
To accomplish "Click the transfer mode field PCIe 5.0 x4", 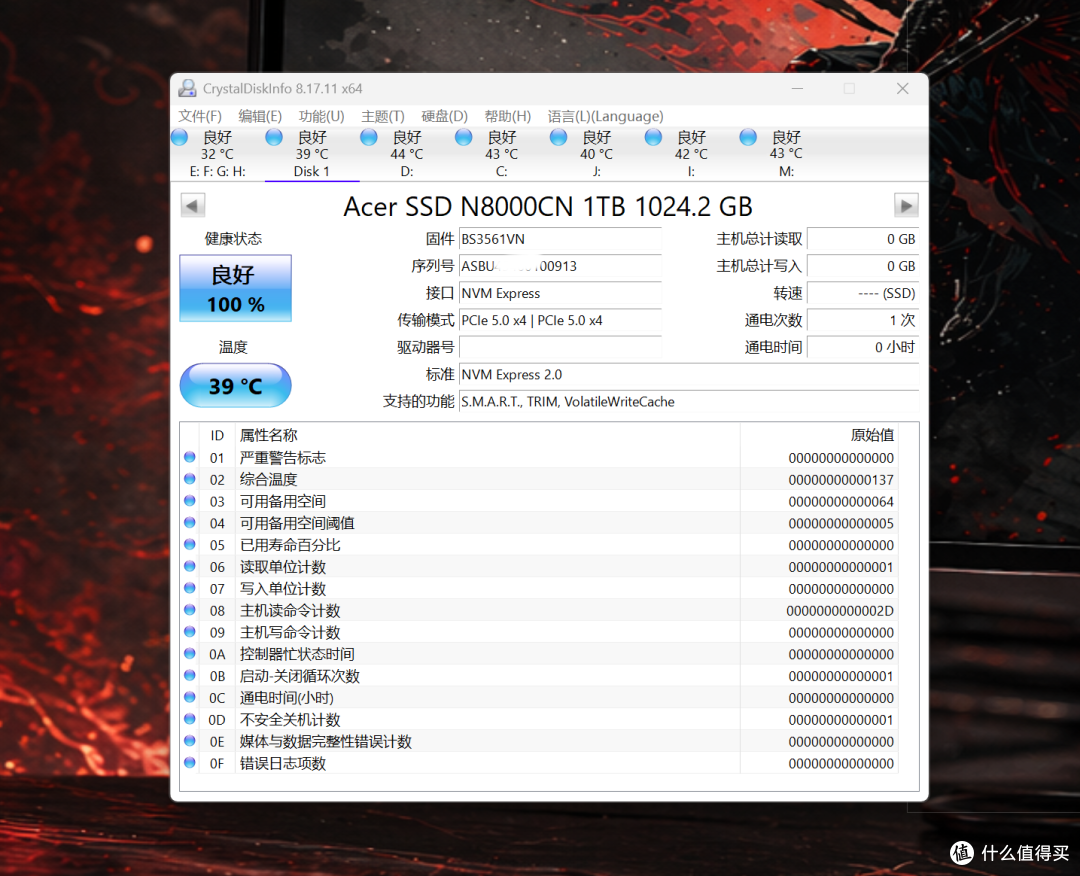I will (560, 320).
